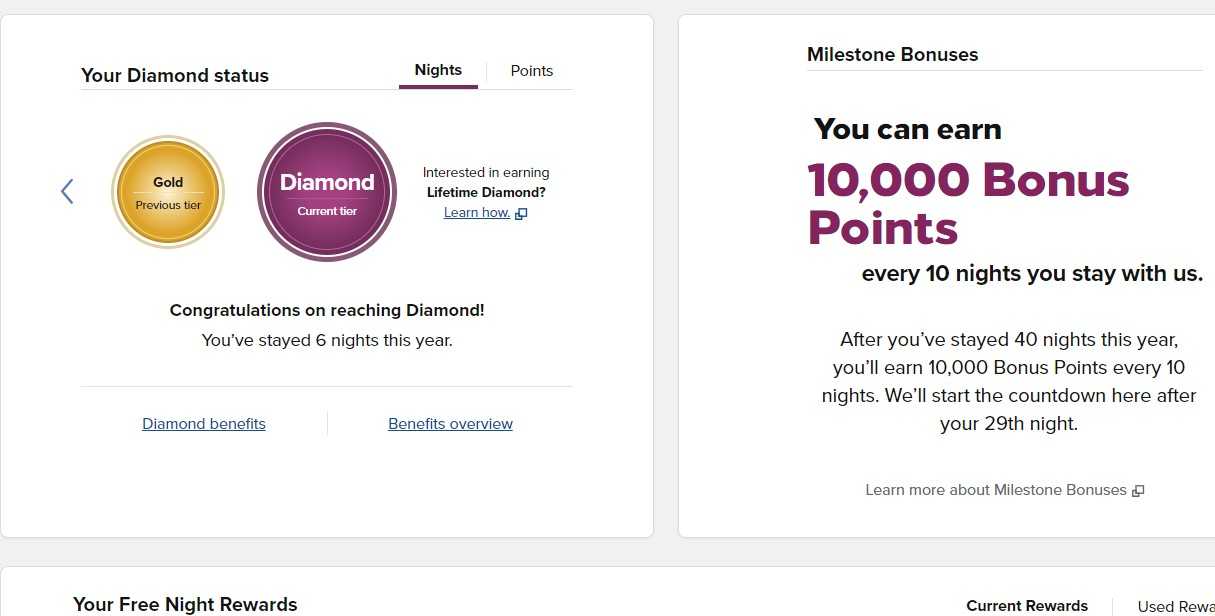
Task: Go back using the left chevron arrow
Action: click(67, 192)
